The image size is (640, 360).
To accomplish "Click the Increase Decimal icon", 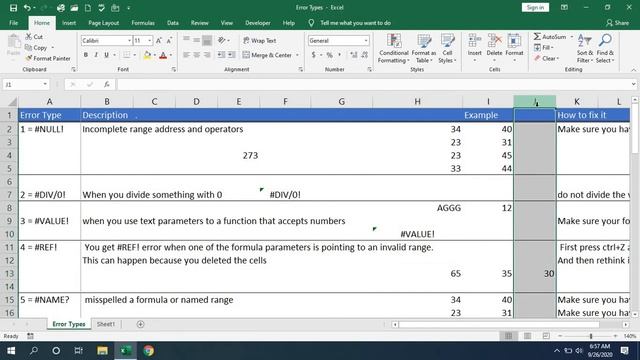I will pos(353,55).
